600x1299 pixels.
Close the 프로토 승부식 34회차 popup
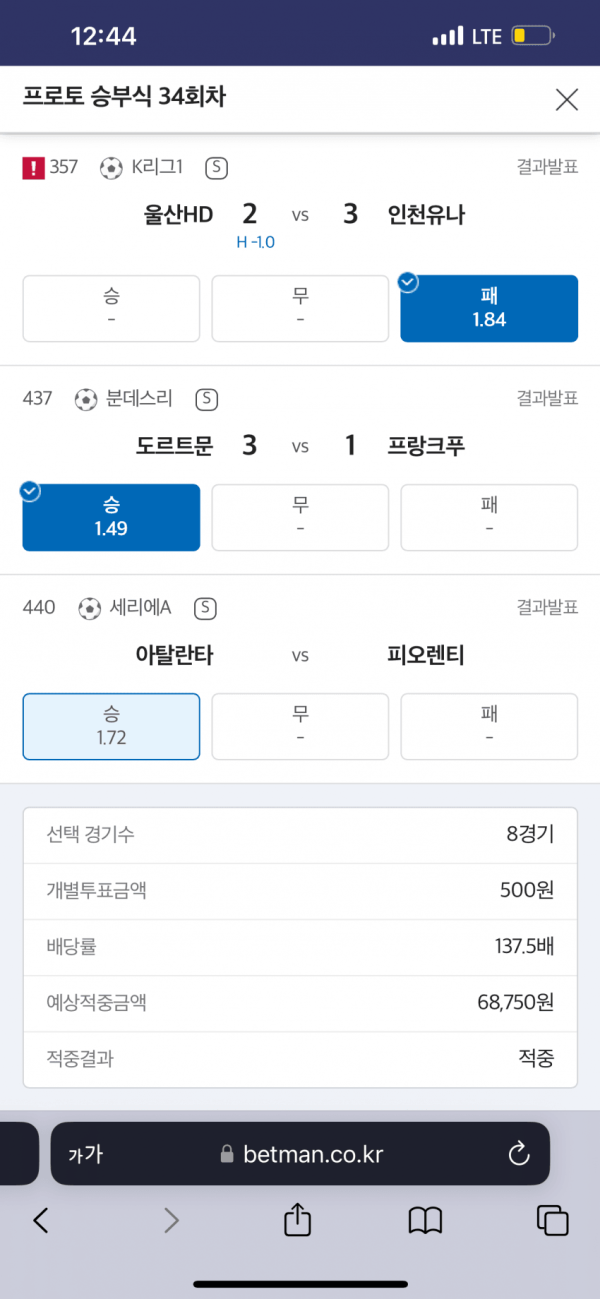[566, 99]
